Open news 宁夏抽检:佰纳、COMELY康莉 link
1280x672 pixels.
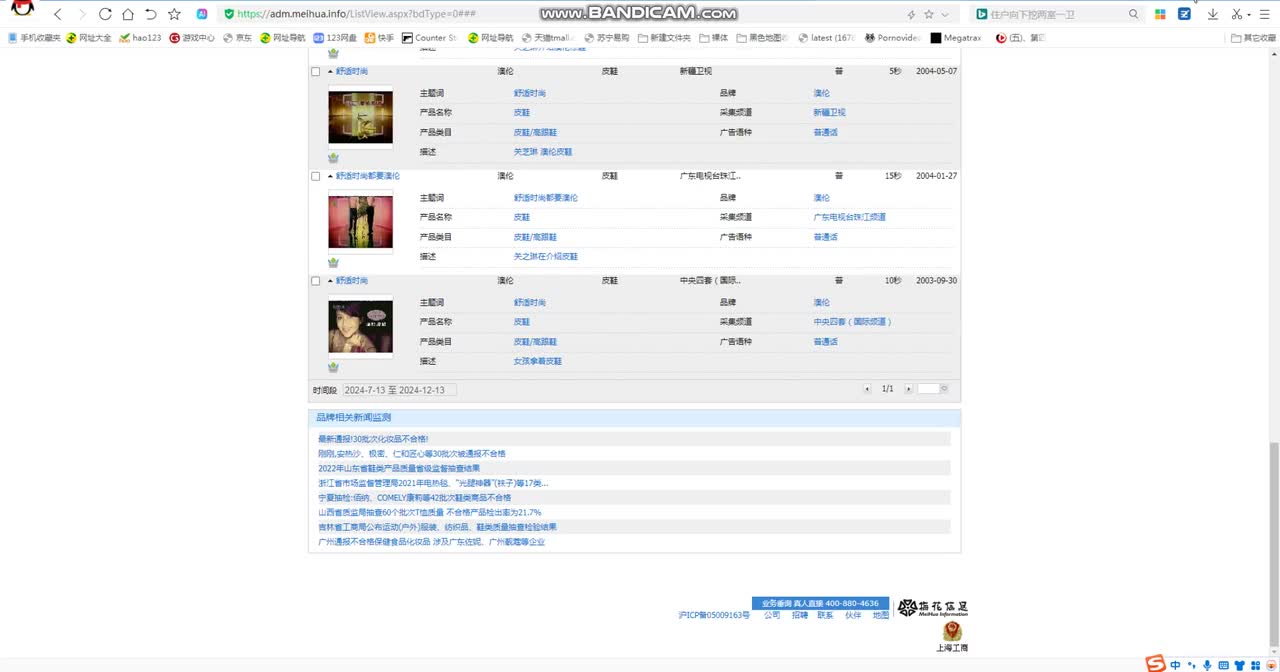[414, 497]
